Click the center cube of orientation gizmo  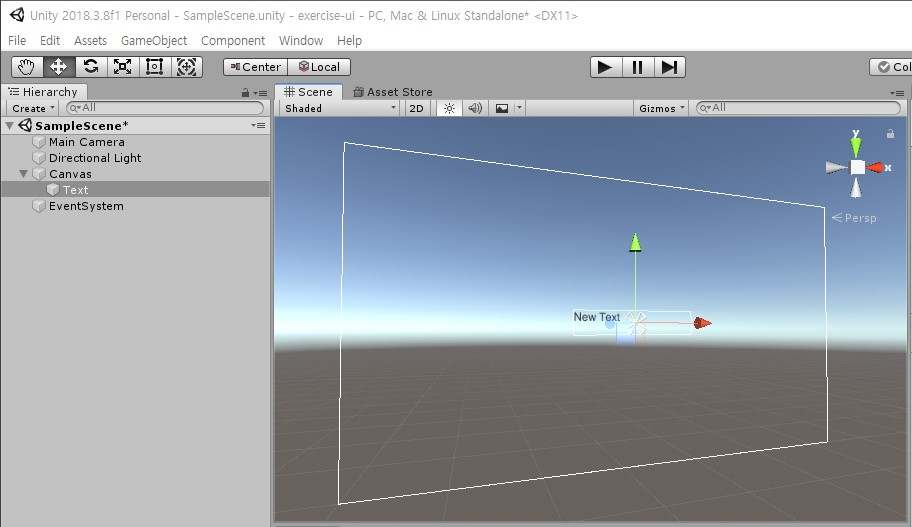pos(857,168)
